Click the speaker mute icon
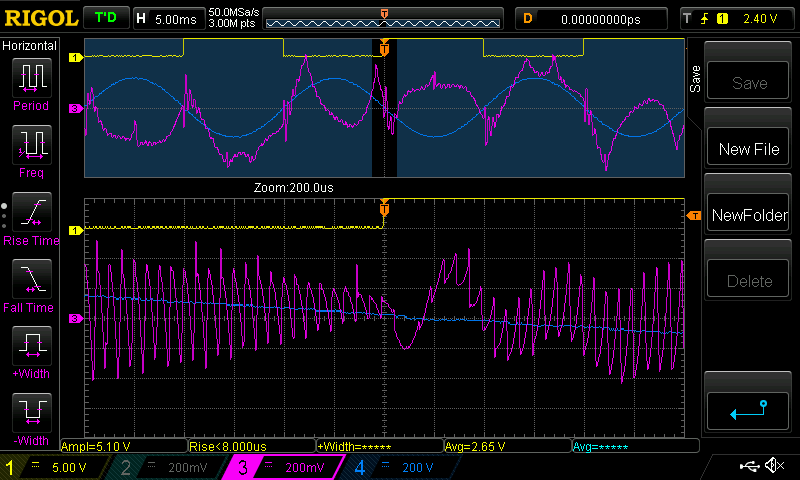This screenshot has height=480, width=800. (x=773, y=467)
